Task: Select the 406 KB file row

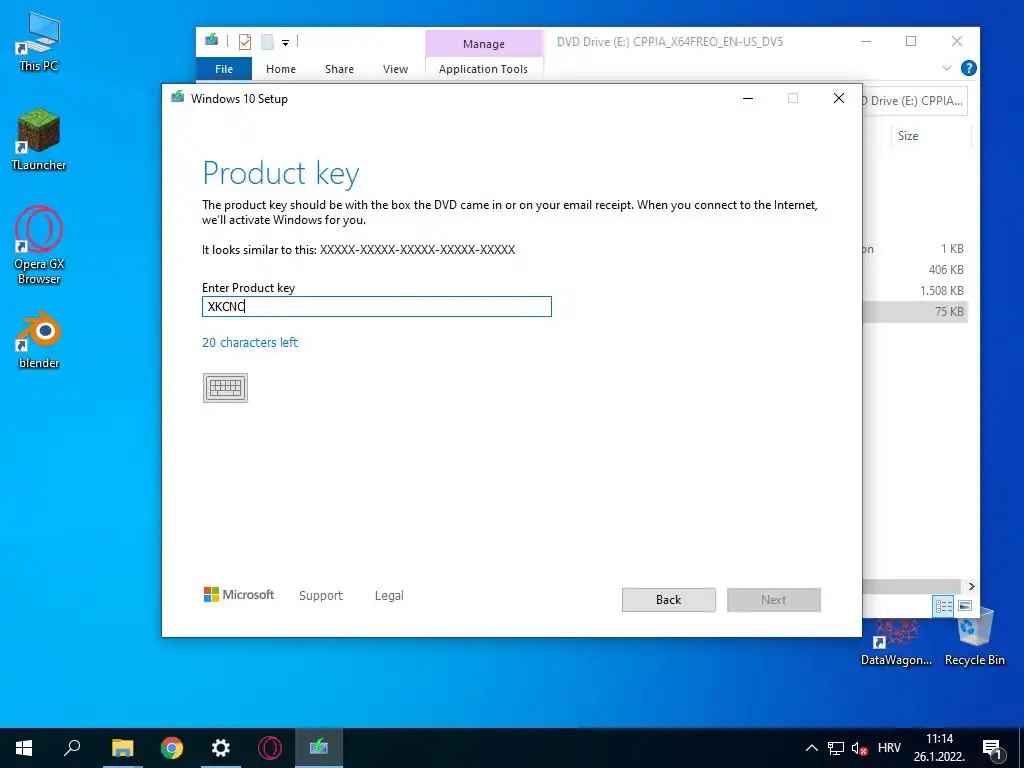Action: pos(915,270)
